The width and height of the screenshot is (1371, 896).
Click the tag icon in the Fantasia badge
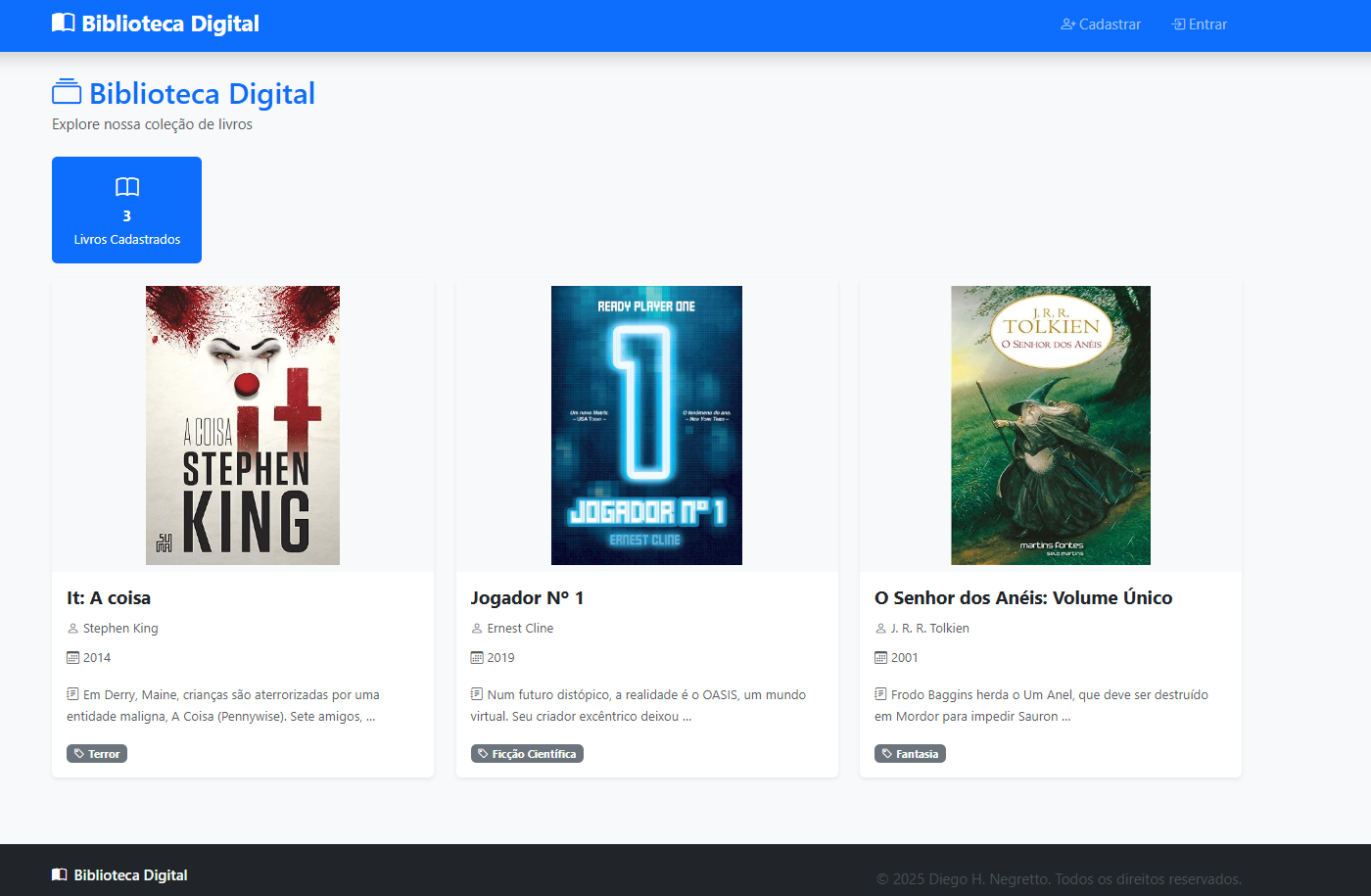(x=887, y=754)
